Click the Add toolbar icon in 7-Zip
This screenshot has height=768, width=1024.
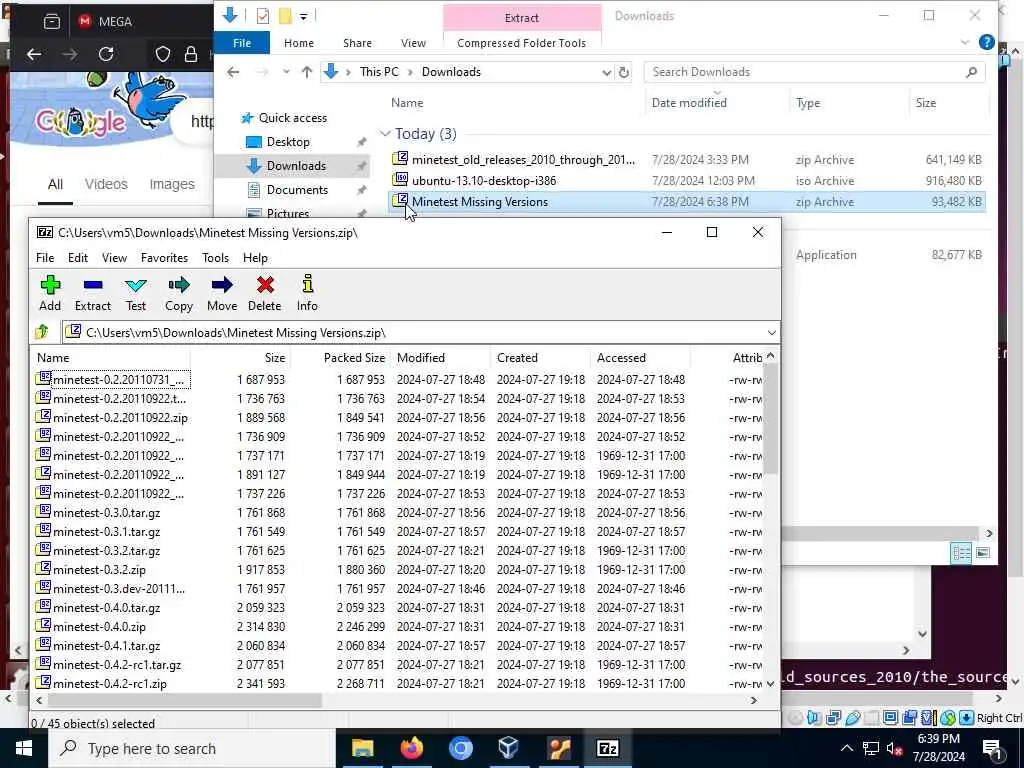(50, 293)
